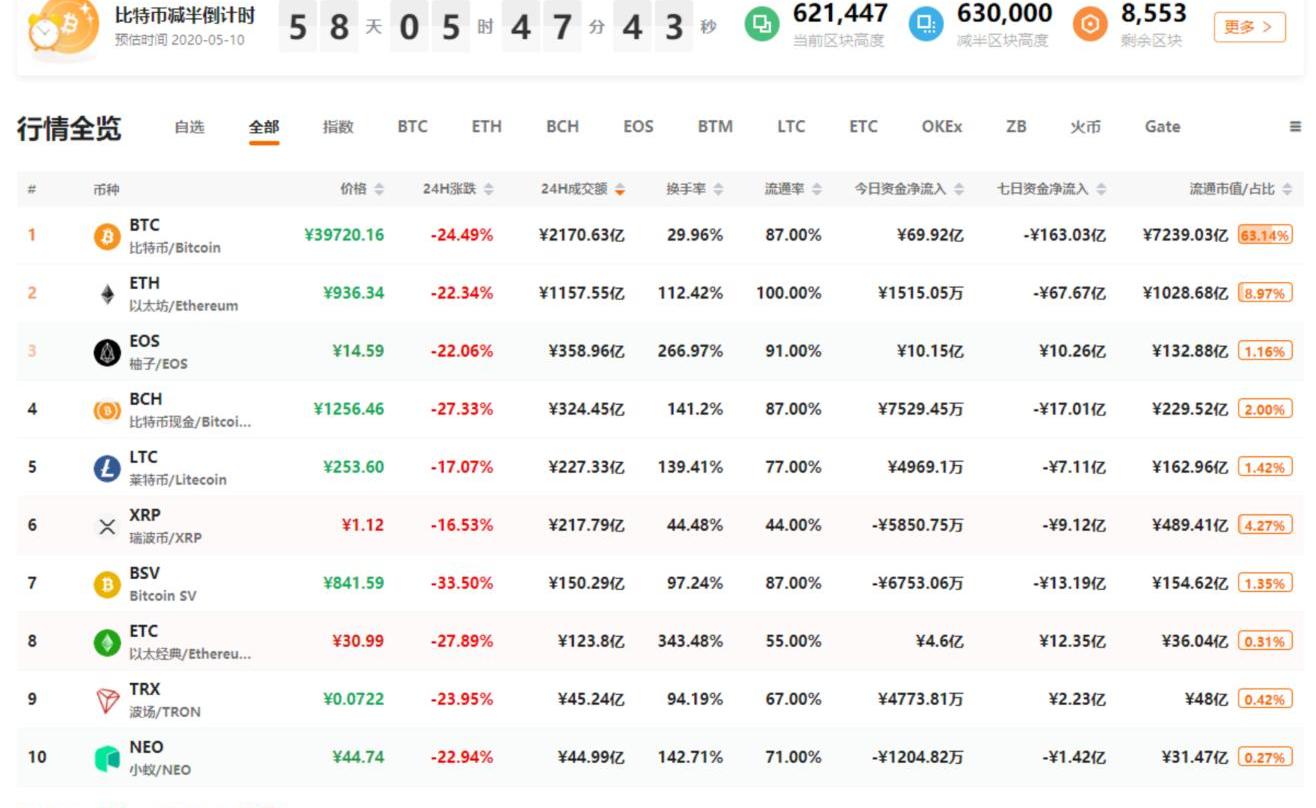Image resolution: width=1316 pixels, height=808 pixels.
Task: Open the hamburger menu at tab row end
Action: click(1295, 127)
